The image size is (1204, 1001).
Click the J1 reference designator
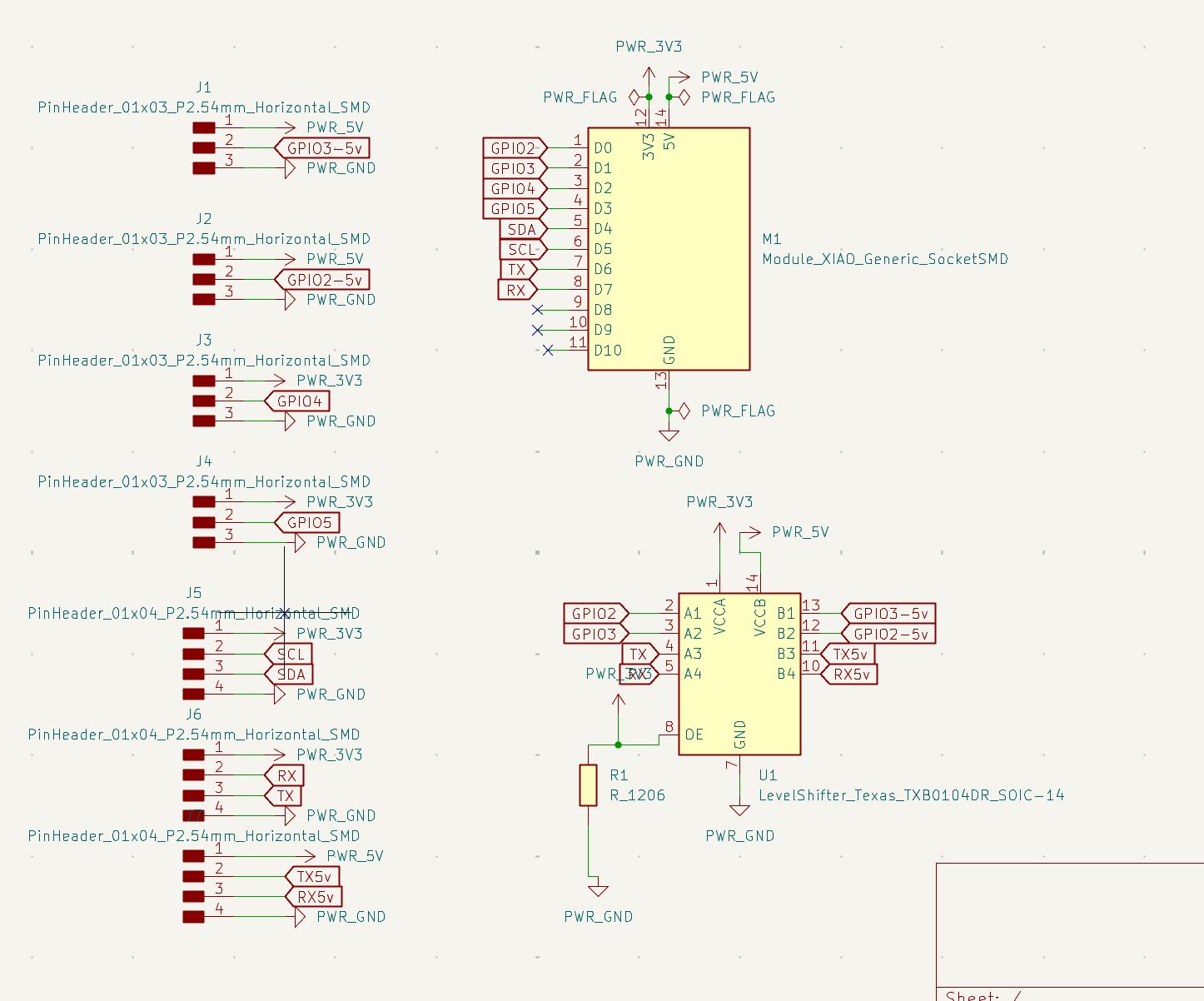click(x=204, y=87)
